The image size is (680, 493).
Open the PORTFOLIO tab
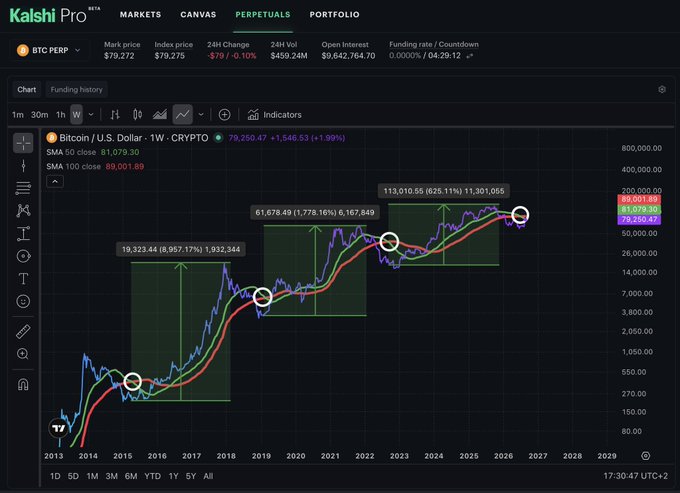point(334,14)
